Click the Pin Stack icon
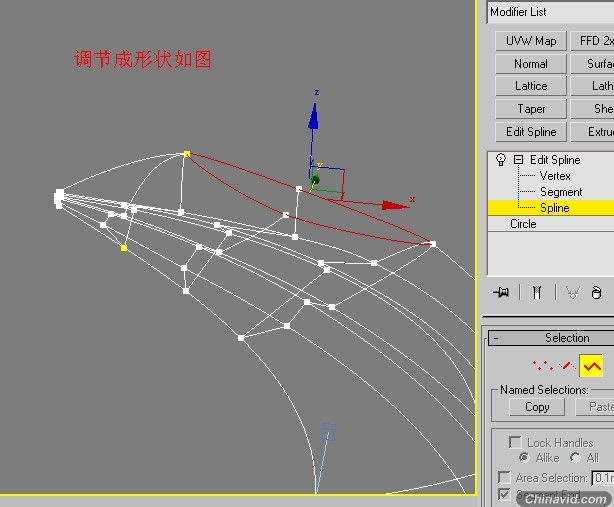614x507 pixels. pos(501,292)
